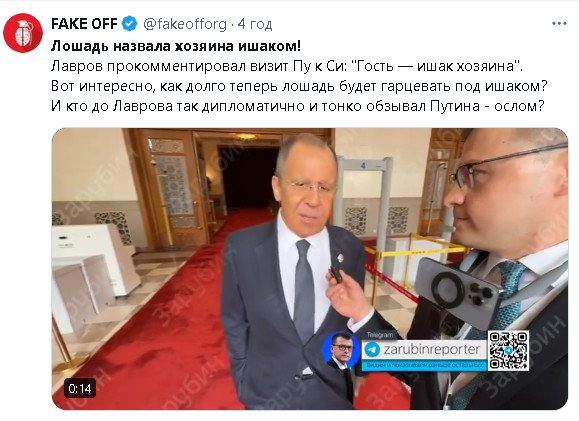Click the circular reporter portrait in overlay
579x421 pixels.
pyautogui.click(x=340, y=349)
